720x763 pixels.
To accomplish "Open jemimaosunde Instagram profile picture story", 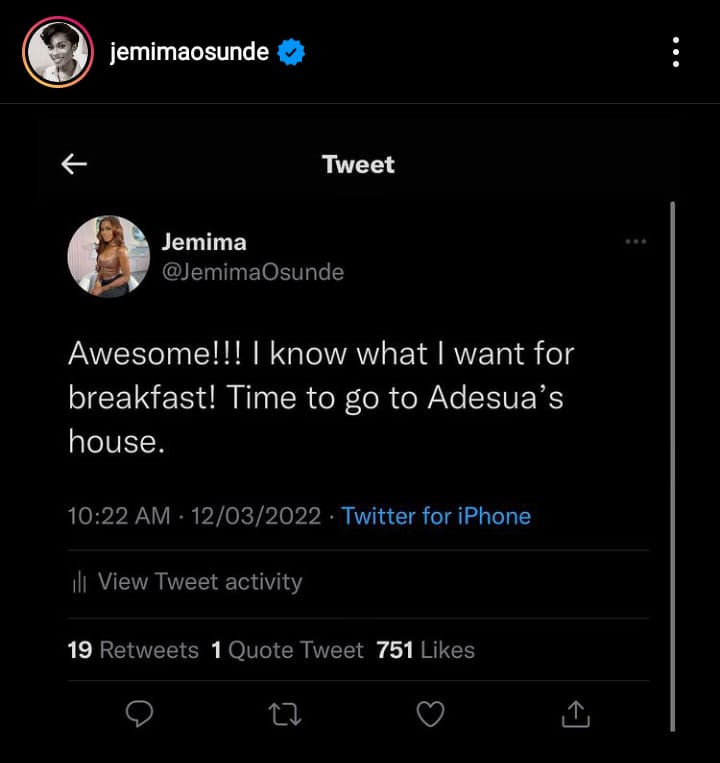I will [x=57, y=52].
